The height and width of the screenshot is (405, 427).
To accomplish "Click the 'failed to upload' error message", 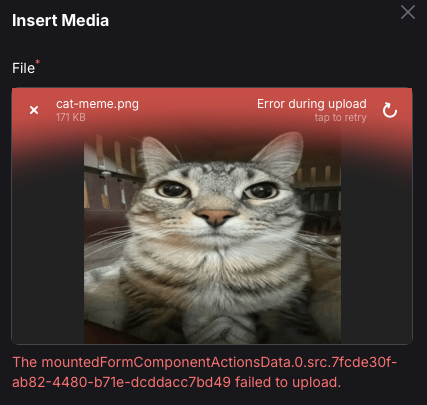I will pos(288,382).
